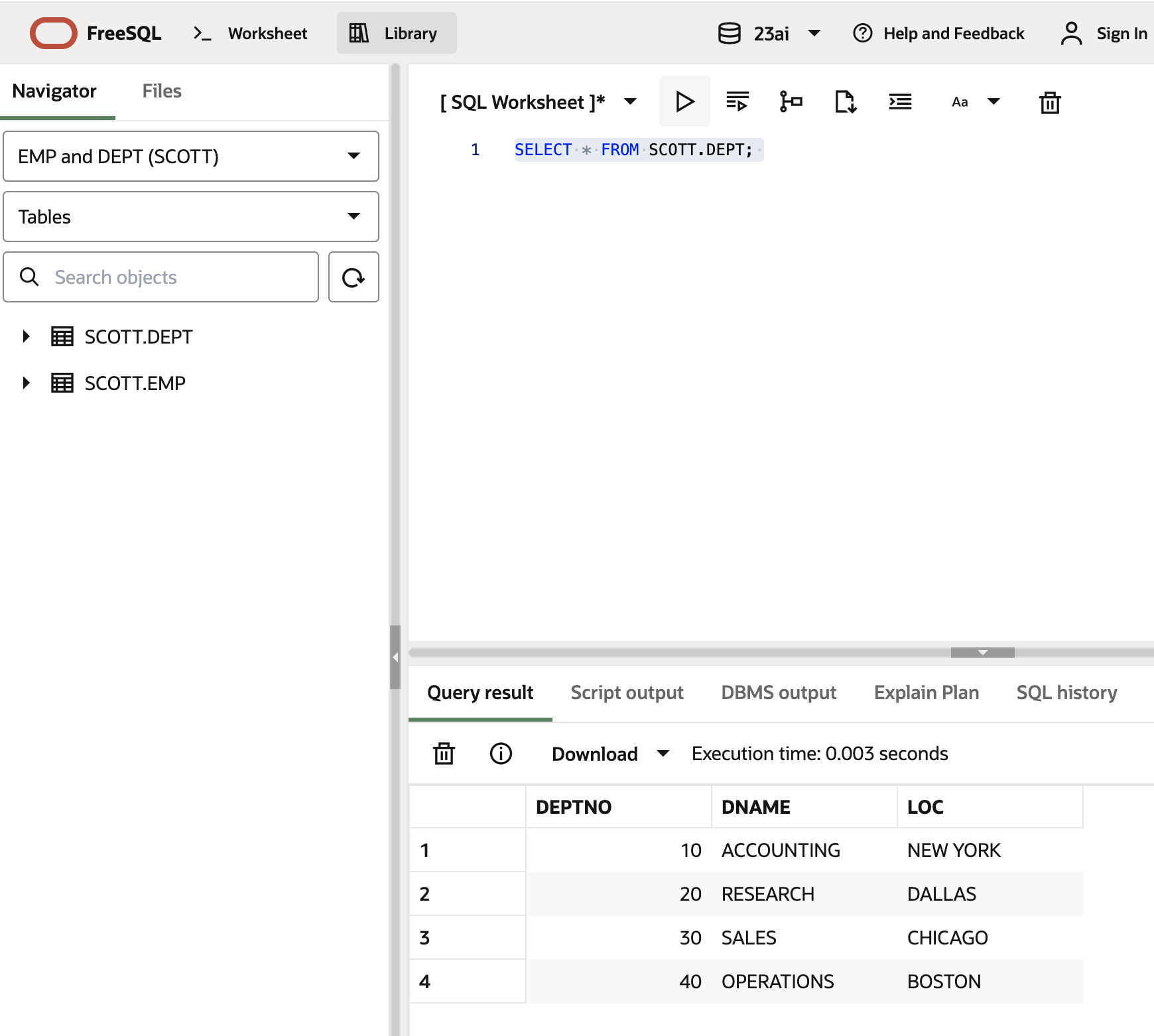This screenshot has width=1154, height=1036.
Task: Show query information with the info icon
Action: [501, 753]
